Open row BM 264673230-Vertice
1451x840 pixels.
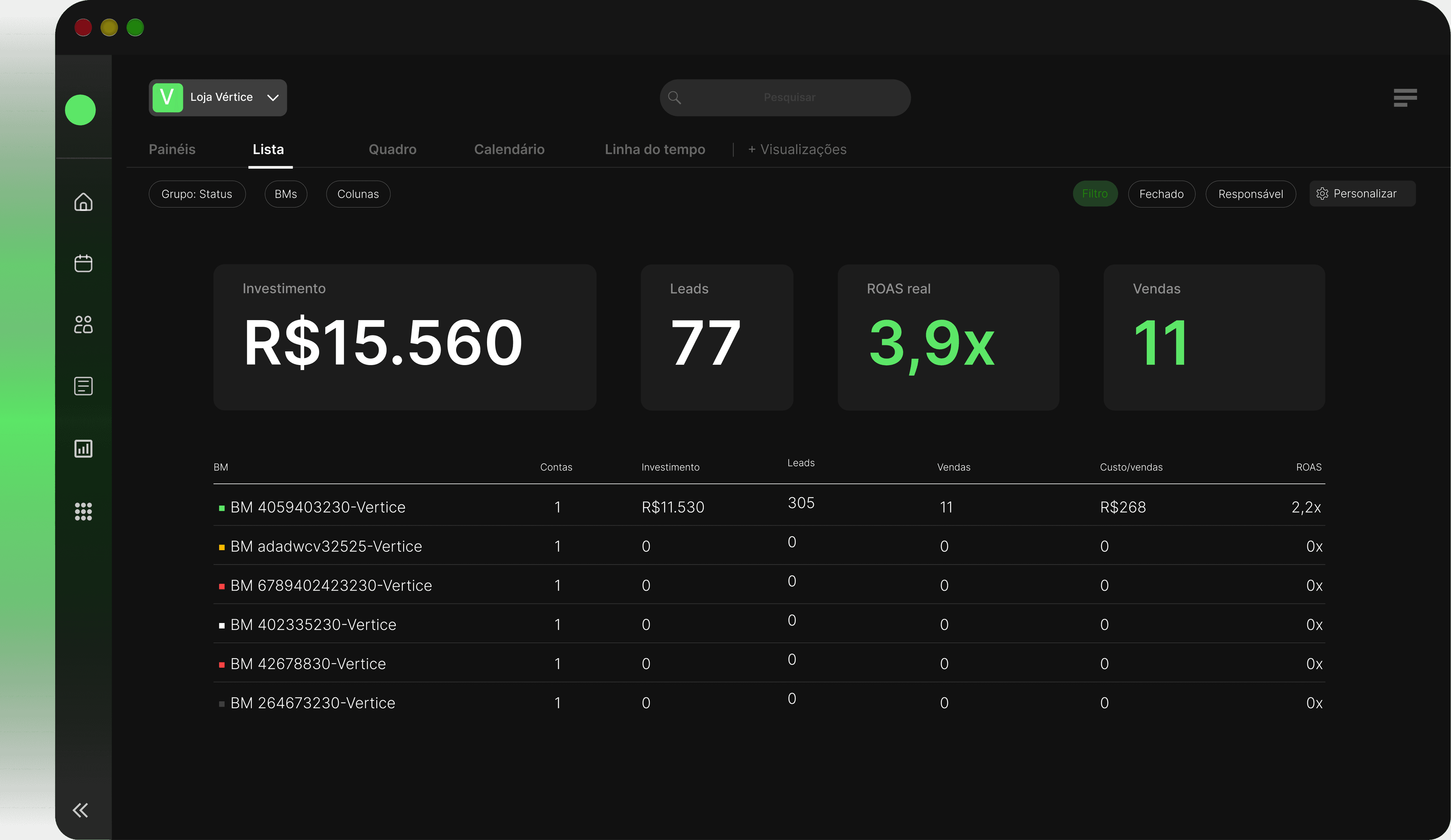[769, 702]
